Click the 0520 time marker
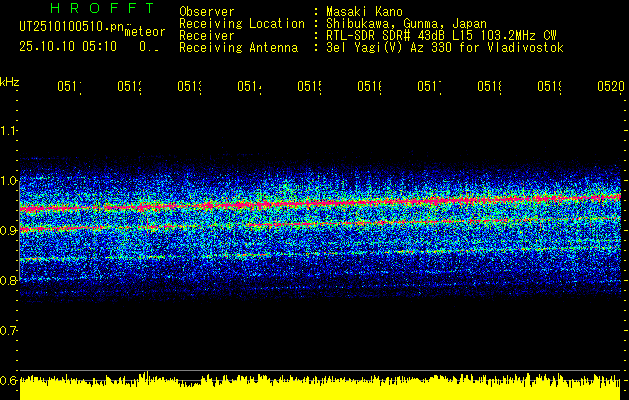The height and width of the screenshot is (400, 629). (x=611, y=87)
